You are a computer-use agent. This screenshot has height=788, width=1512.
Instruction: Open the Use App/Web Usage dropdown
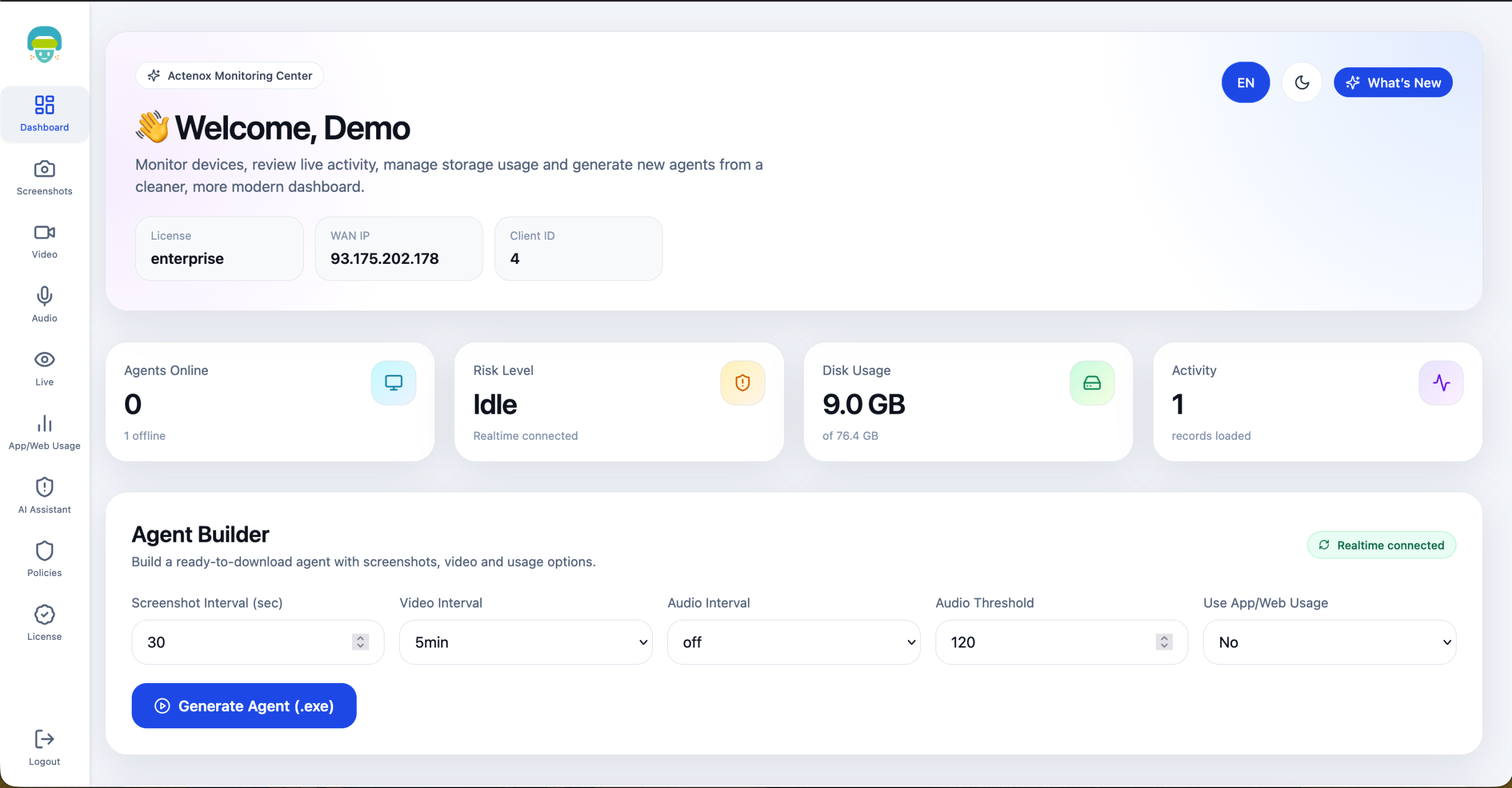coord(1329,642)
